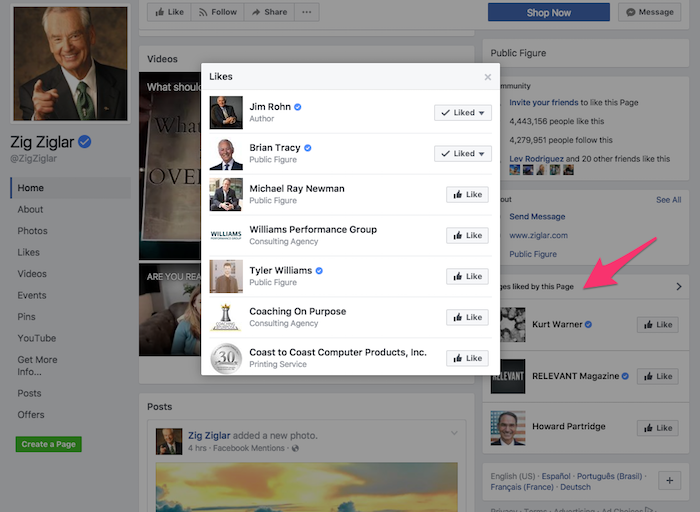Go to About in the sidebar

(30, 209)
